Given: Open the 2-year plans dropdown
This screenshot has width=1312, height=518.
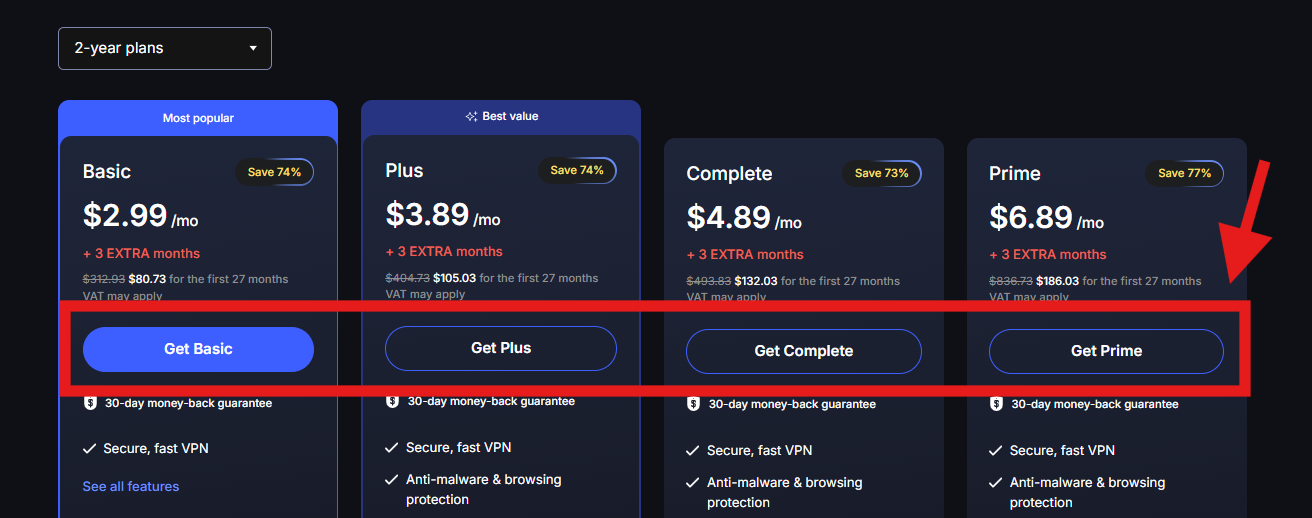Looking at the screenshot, I should [x=165, y=48].
